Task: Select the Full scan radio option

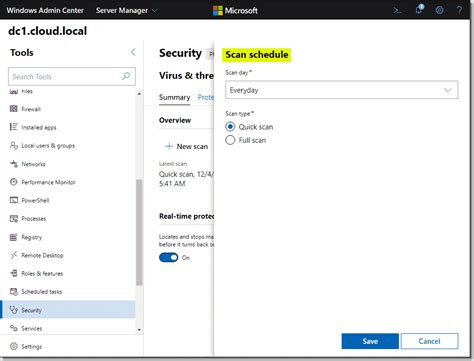Action: (246, 140)
